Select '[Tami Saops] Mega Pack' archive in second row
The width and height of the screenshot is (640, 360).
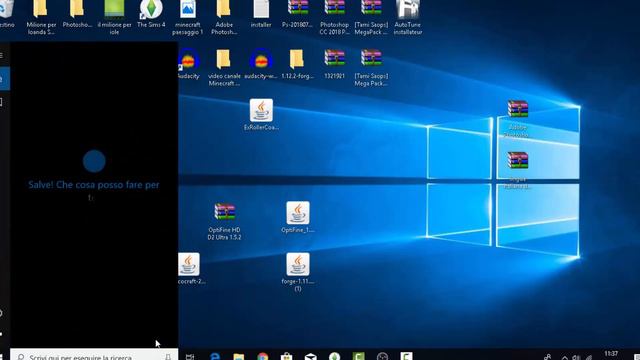(x=371, y=58)
